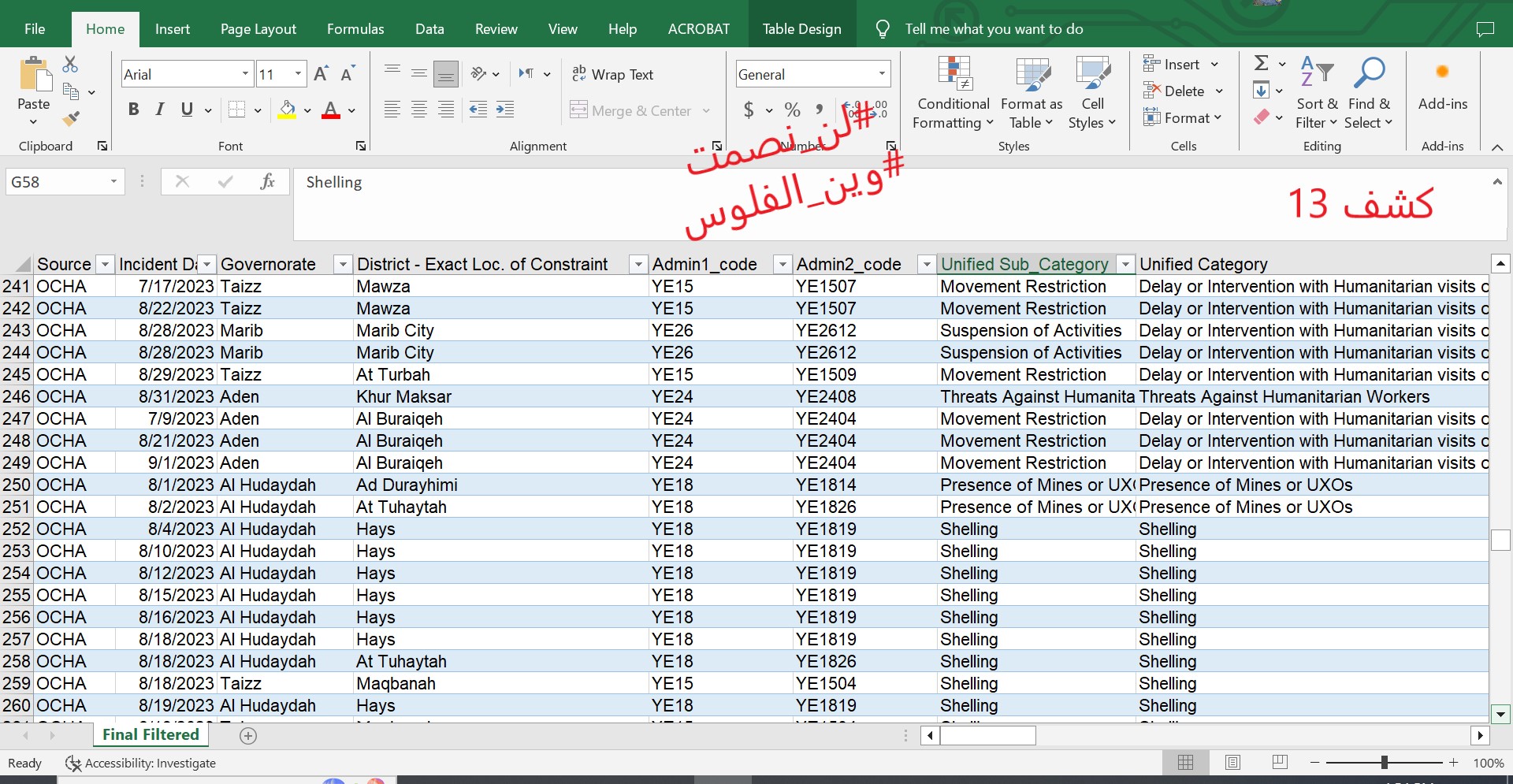Open Conditional Formatting menu
Screen dimensions: 1513x784
953,93
